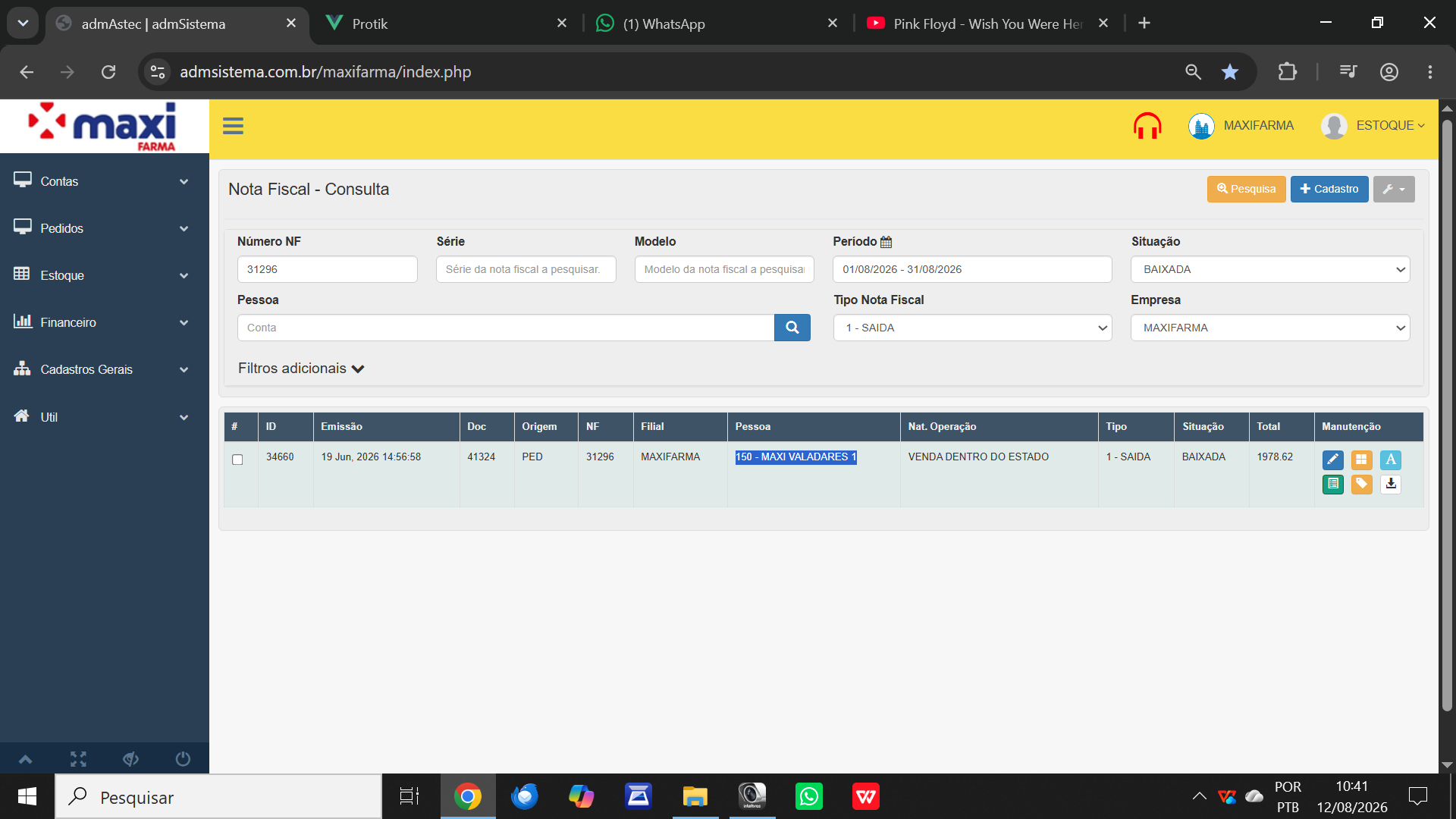The height and width of the screenshot is (819, 1456).
Task: Click the power logout icon in sidebar footer
Action: coord(183,759)
